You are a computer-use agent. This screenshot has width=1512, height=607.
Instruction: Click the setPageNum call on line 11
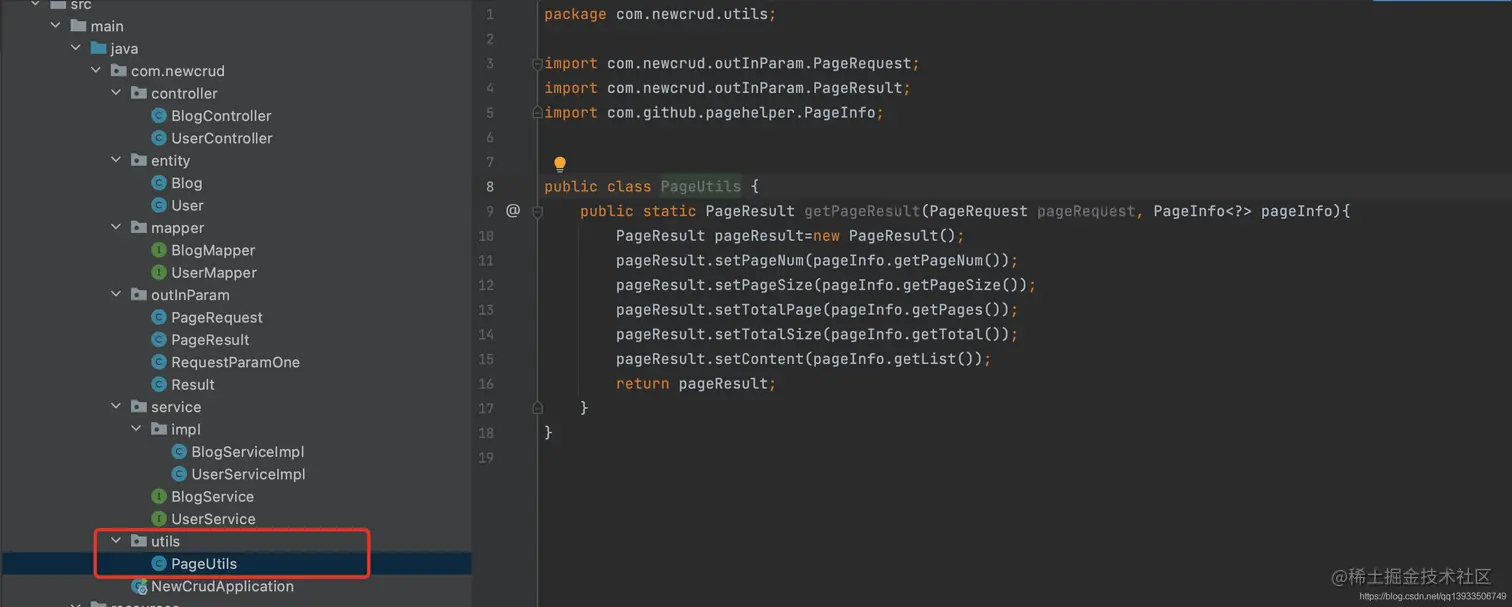point(816,260)
